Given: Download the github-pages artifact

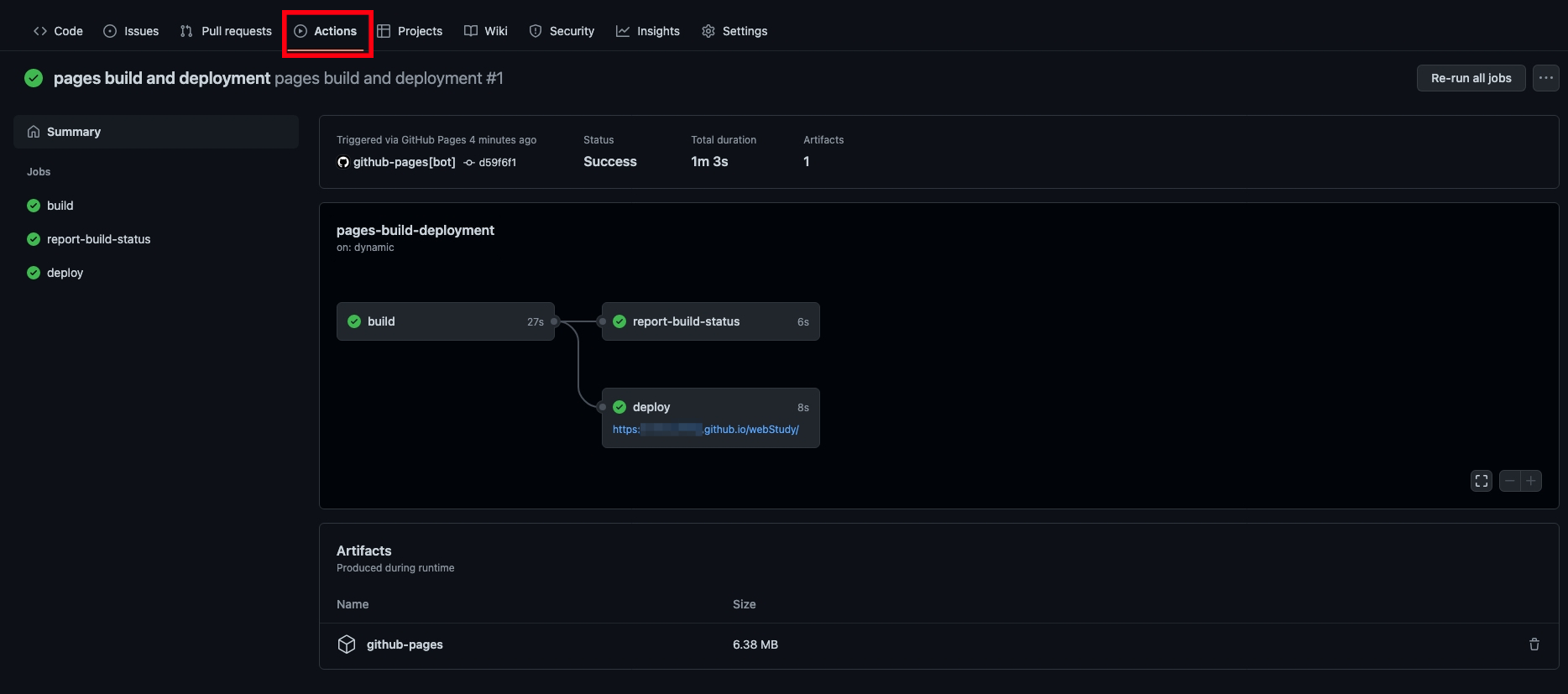Looking at the screenshot, I should (x=405, y=644).
